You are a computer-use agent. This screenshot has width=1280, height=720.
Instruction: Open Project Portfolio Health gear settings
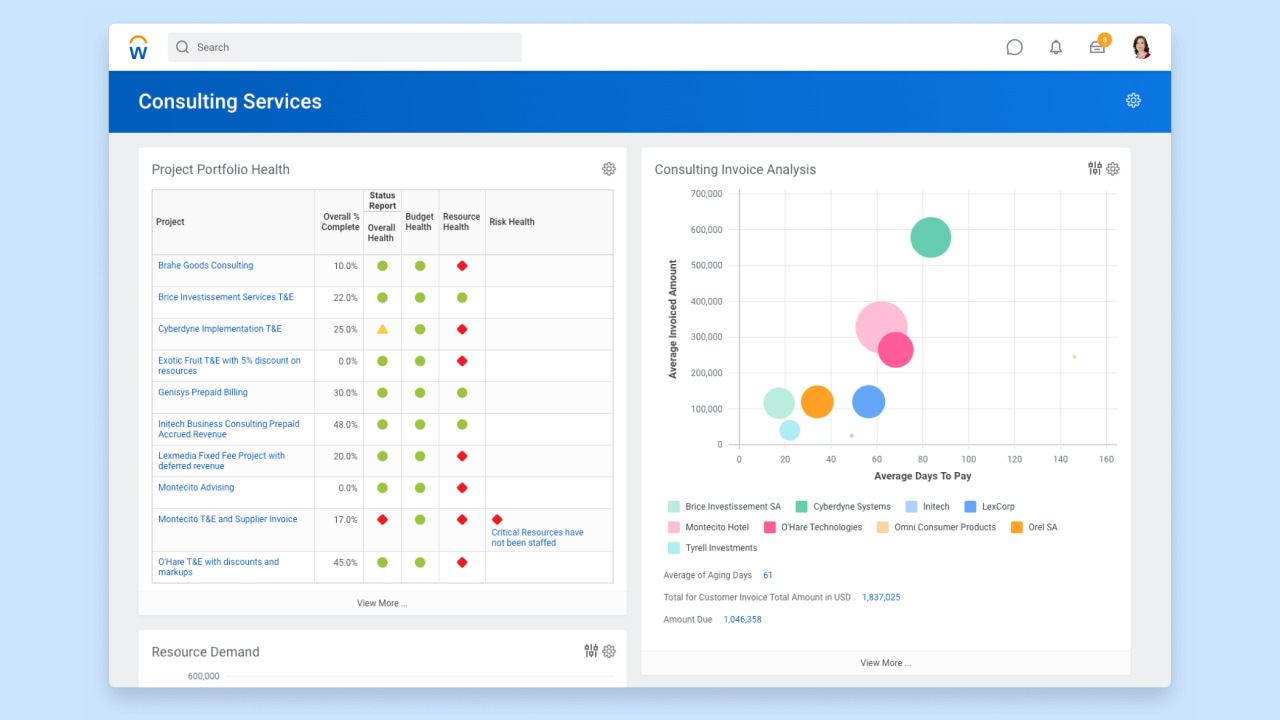coord(608,169)
